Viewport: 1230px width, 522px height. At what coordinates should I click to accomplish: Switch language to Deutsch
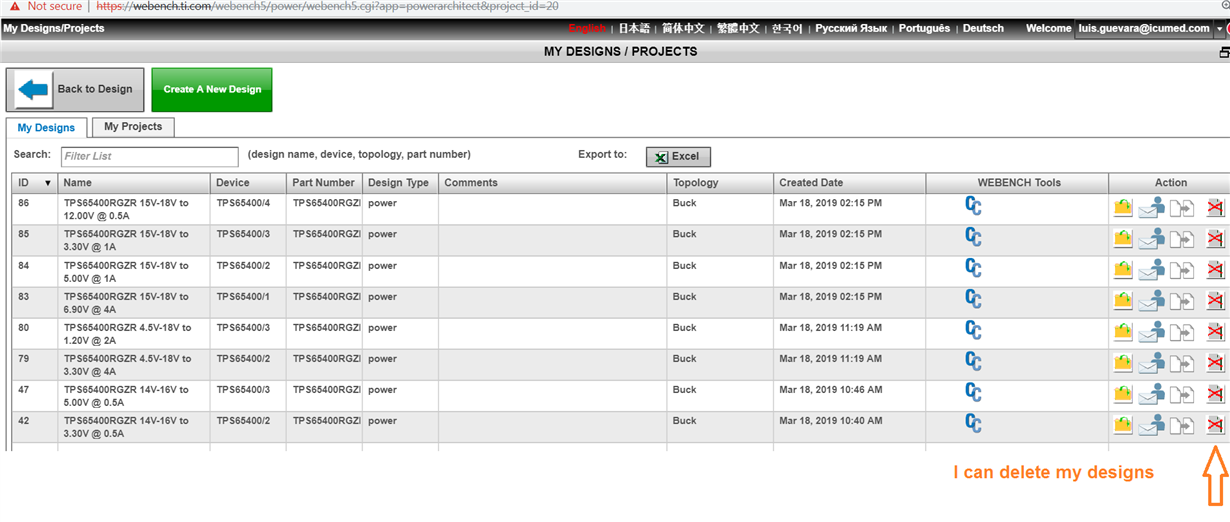click(983, 28)
